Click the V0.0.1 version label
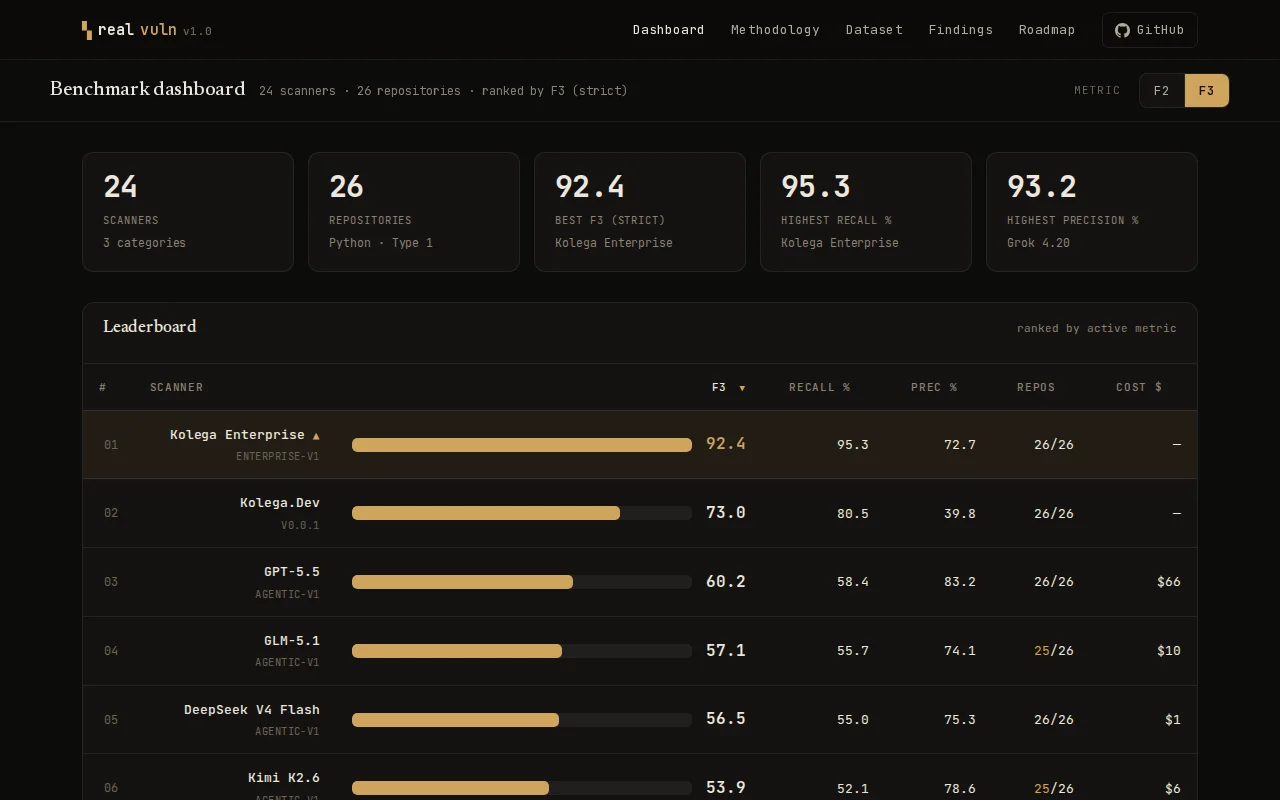Screen dimensions: 1280x800 [x=300, y=526]
